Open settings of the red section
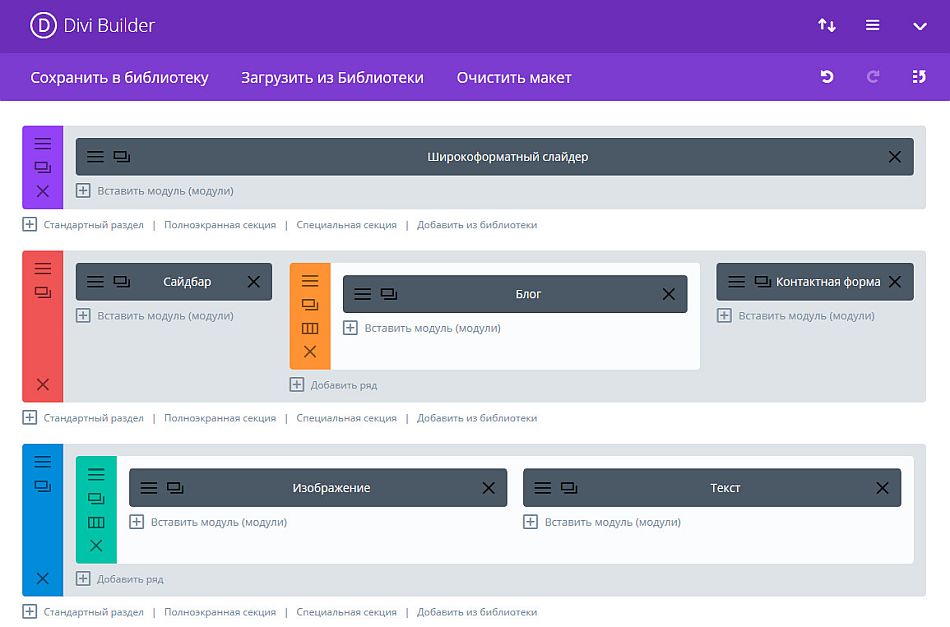Screen dimensions: 950x627 (x=41, y=268)
